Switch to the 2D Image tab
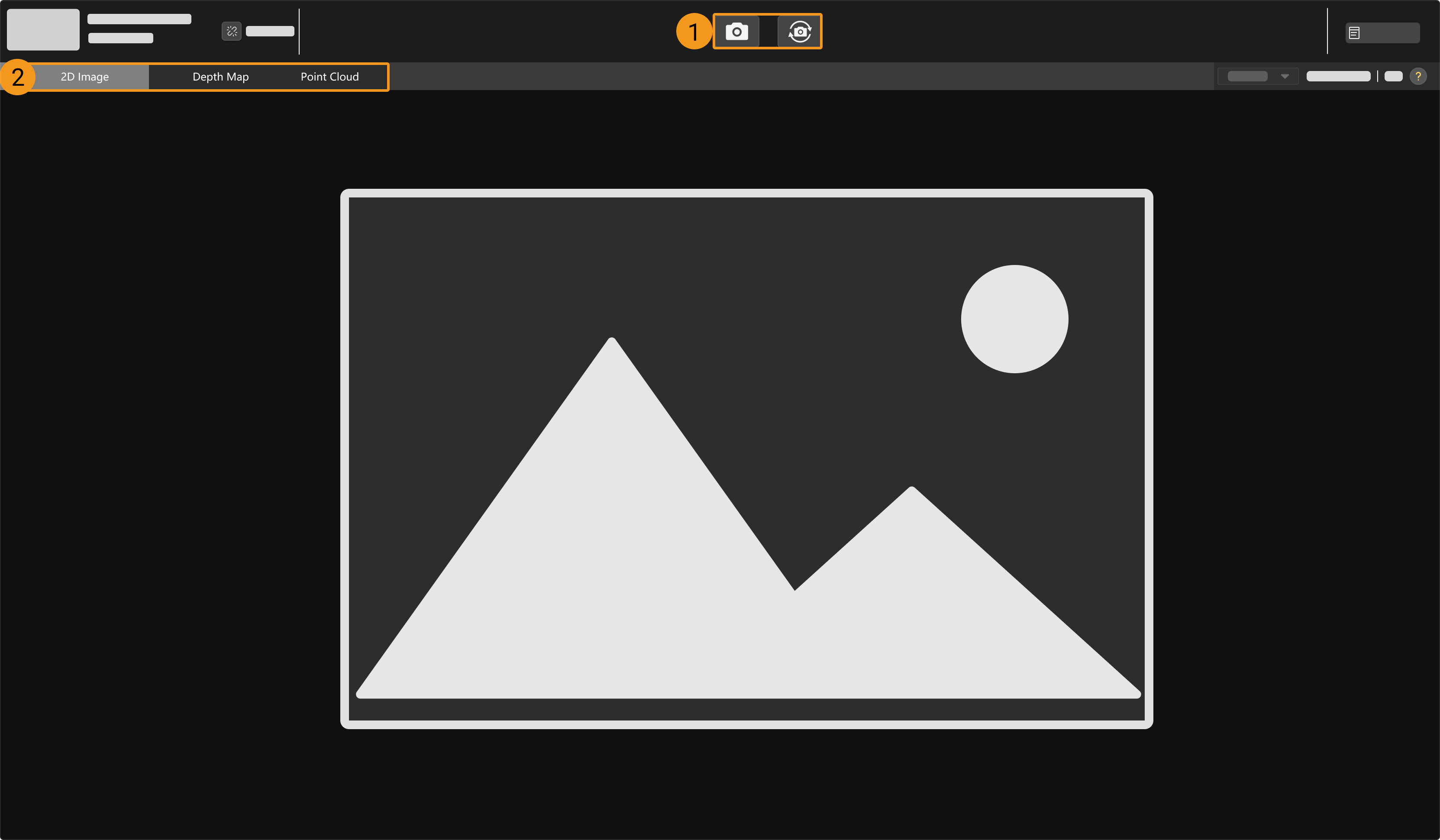The width and height of the screenshot is (1440, 840). (x=84, y=77)
